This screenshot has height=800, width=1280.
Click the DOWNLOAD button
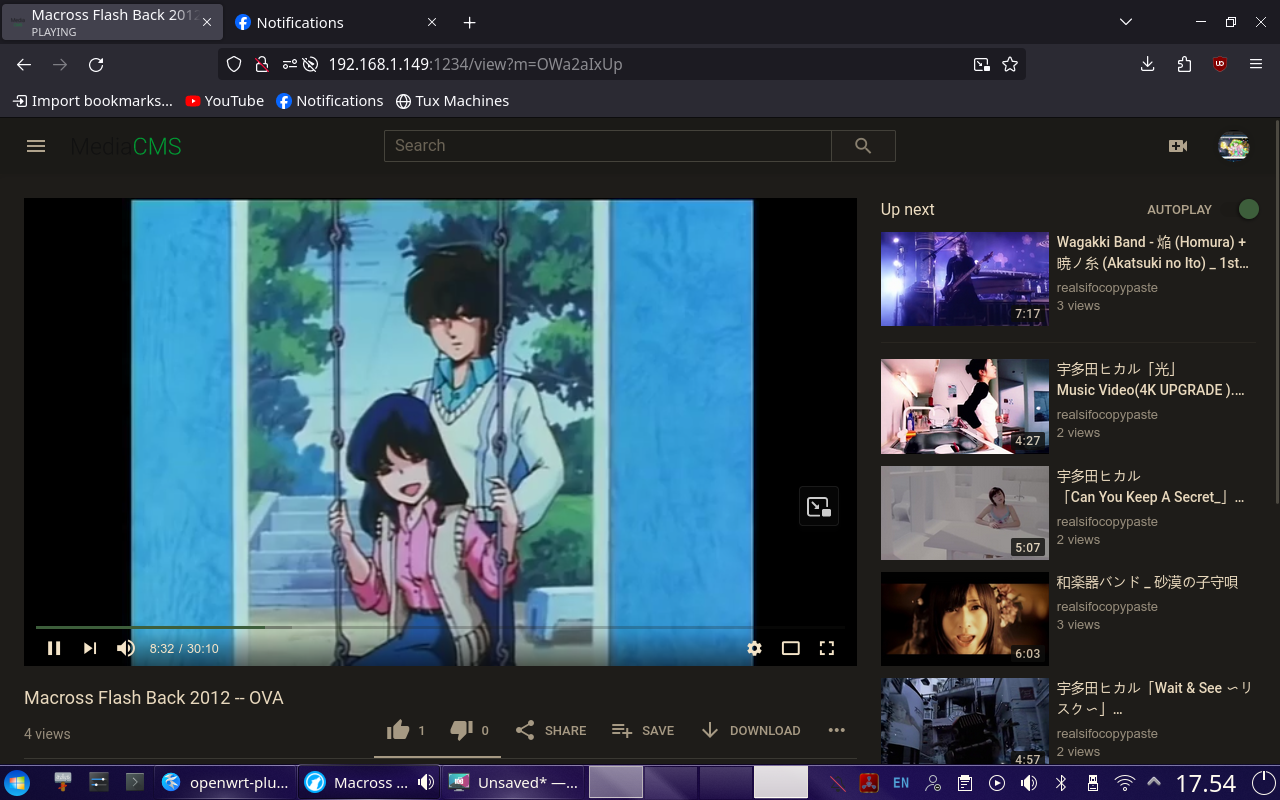(750, 730)
